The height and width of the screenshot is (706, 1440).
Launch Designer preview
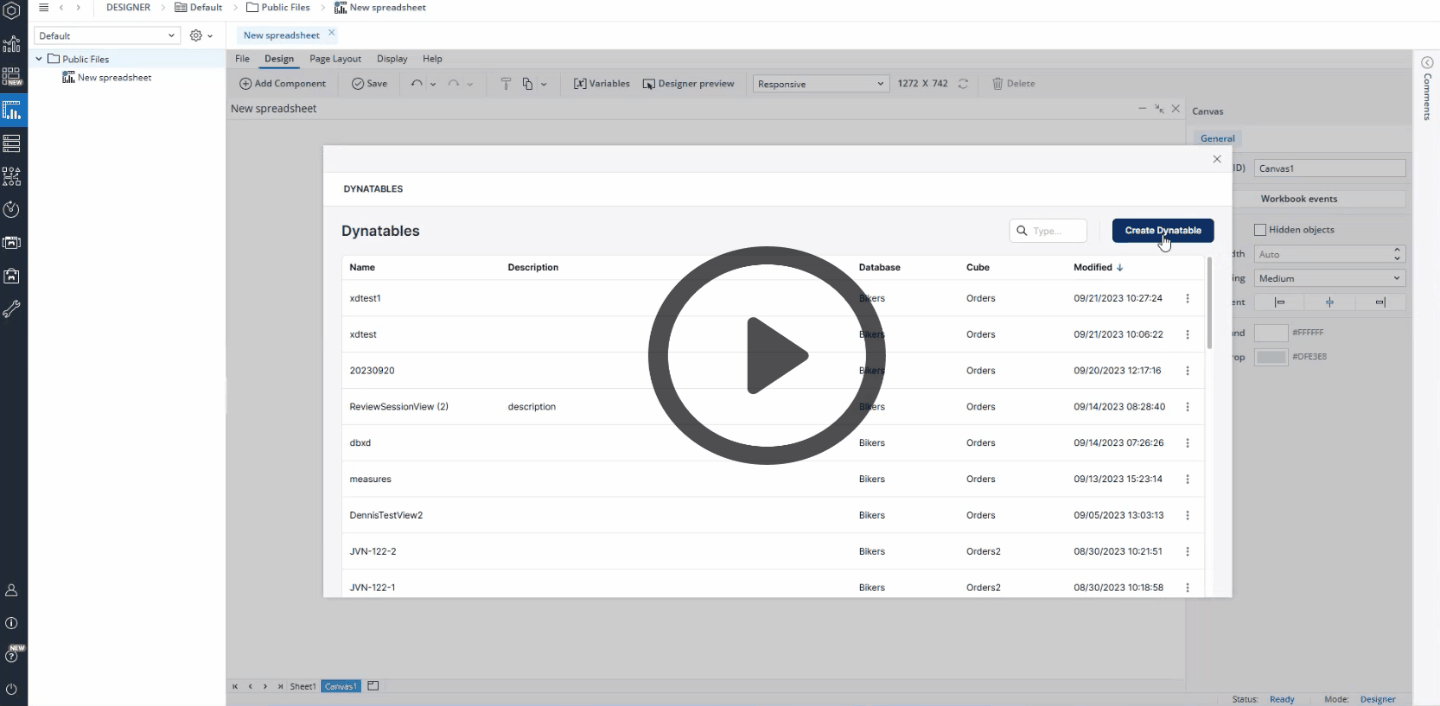(688, 84)
